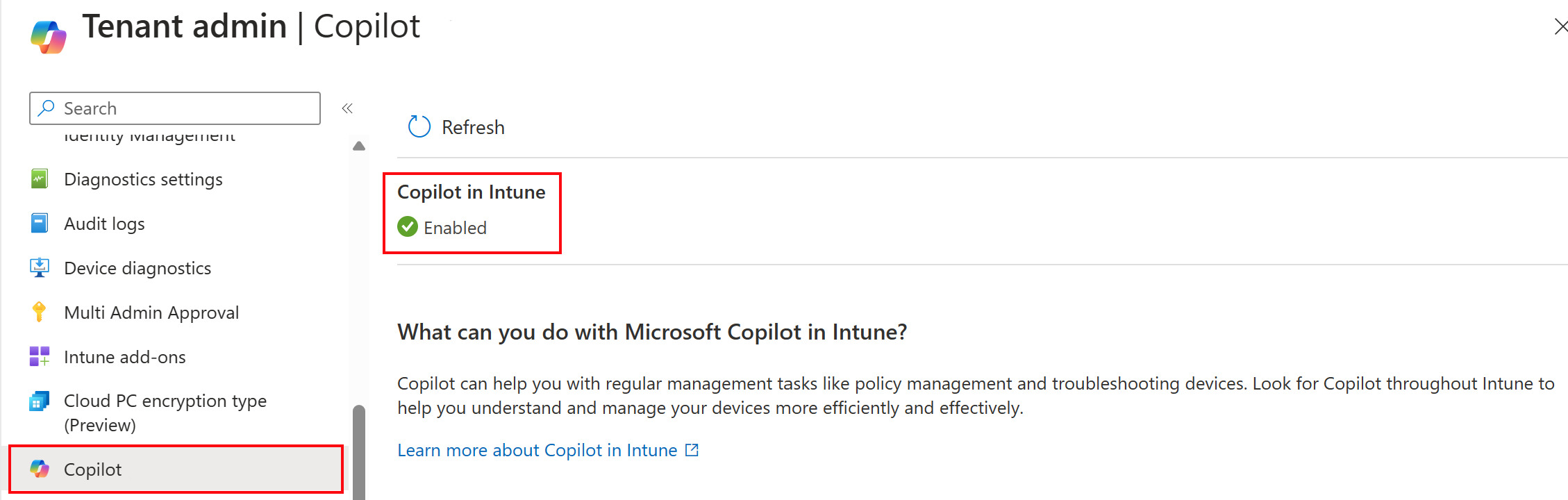
Task: Click the Enabled status text
Action: [455, 228]
